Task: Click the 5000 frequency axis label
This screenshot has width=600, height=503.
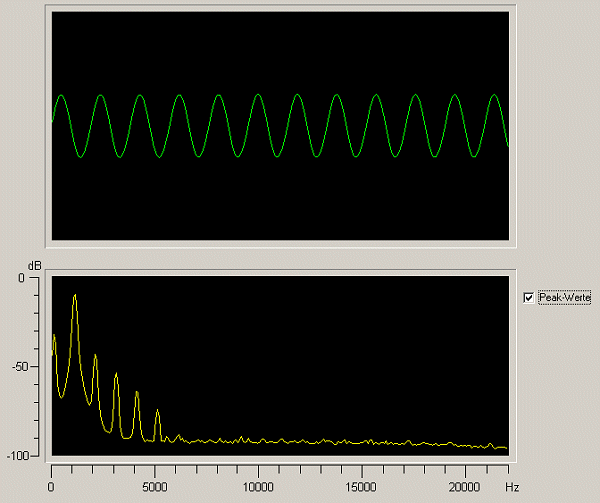Action: (x=155, y=487)
